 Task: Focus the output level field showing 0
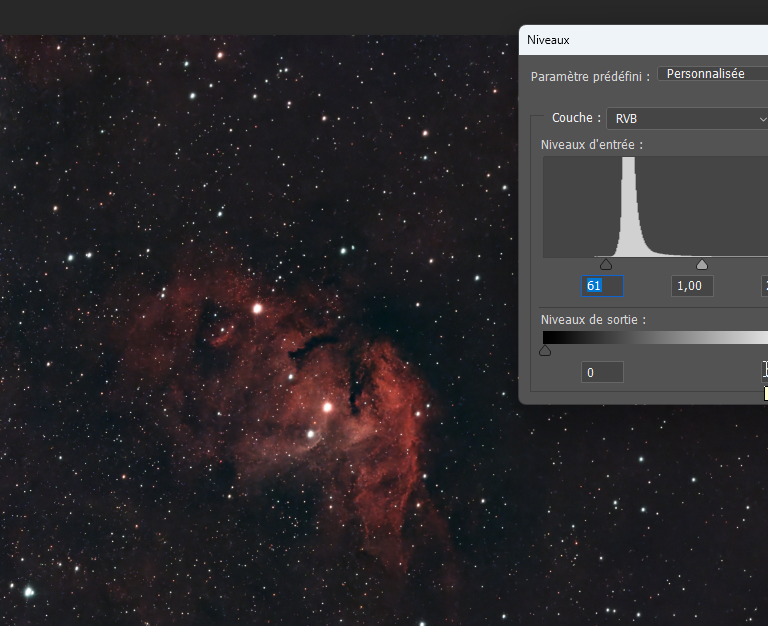(602, 372)
